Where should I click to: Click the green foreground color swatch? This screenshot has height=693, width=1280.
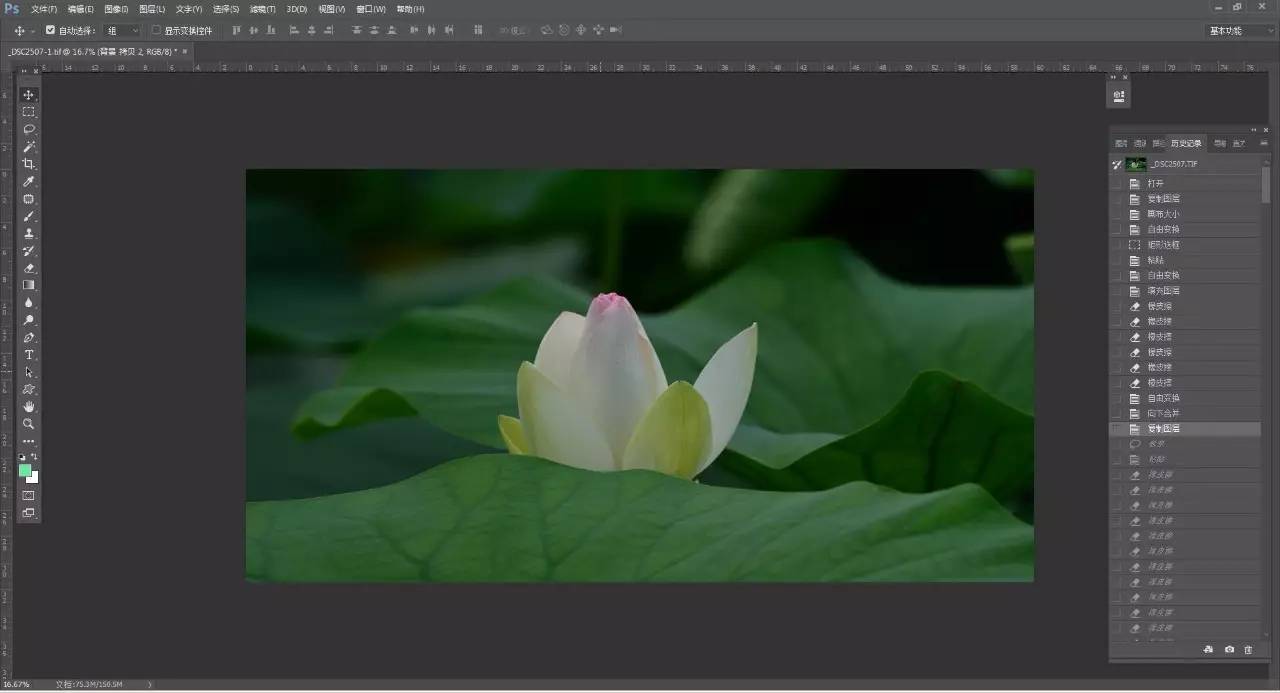pos(25,470)
